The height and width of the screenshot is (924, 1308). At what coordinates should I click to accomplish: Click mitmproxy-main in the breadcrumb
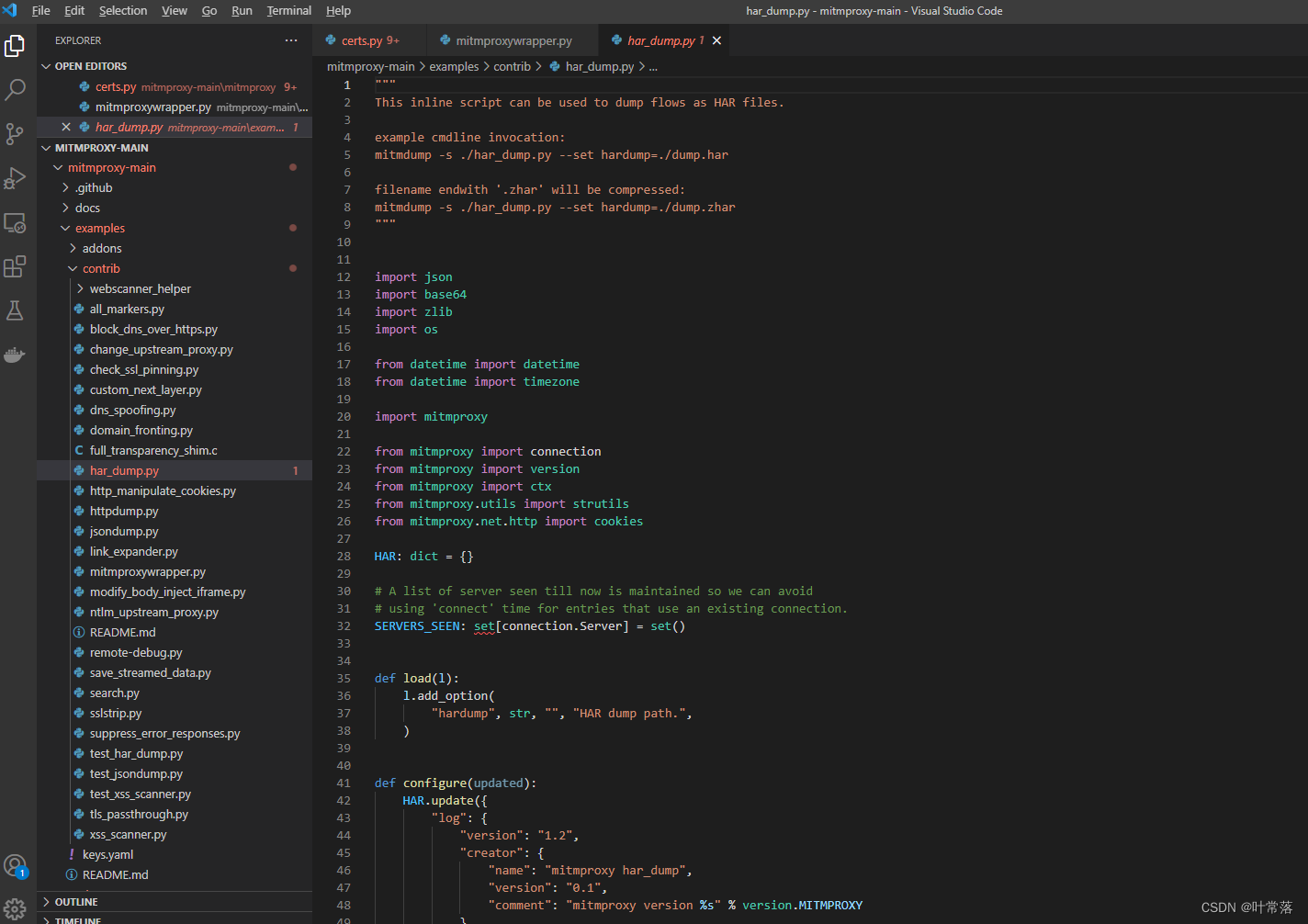click(x=370, y=67)
